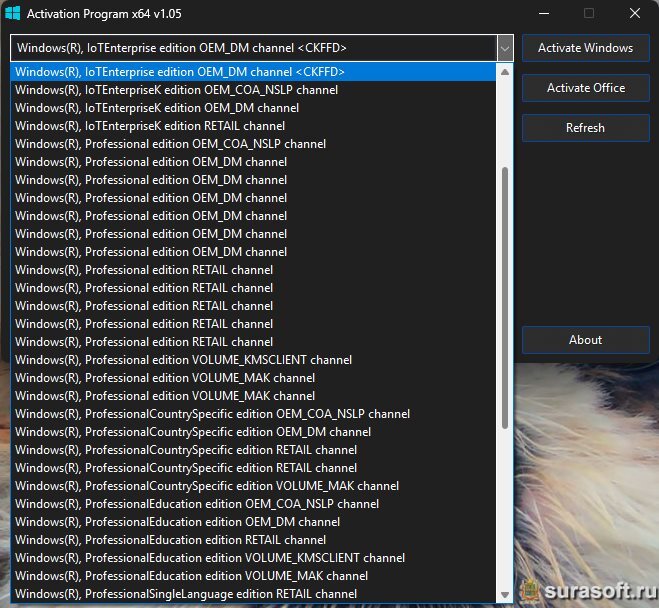Viewport: 659px width, 608px height.
Task: Minimize the Activation Program window
Action: [x=544, y=13]
